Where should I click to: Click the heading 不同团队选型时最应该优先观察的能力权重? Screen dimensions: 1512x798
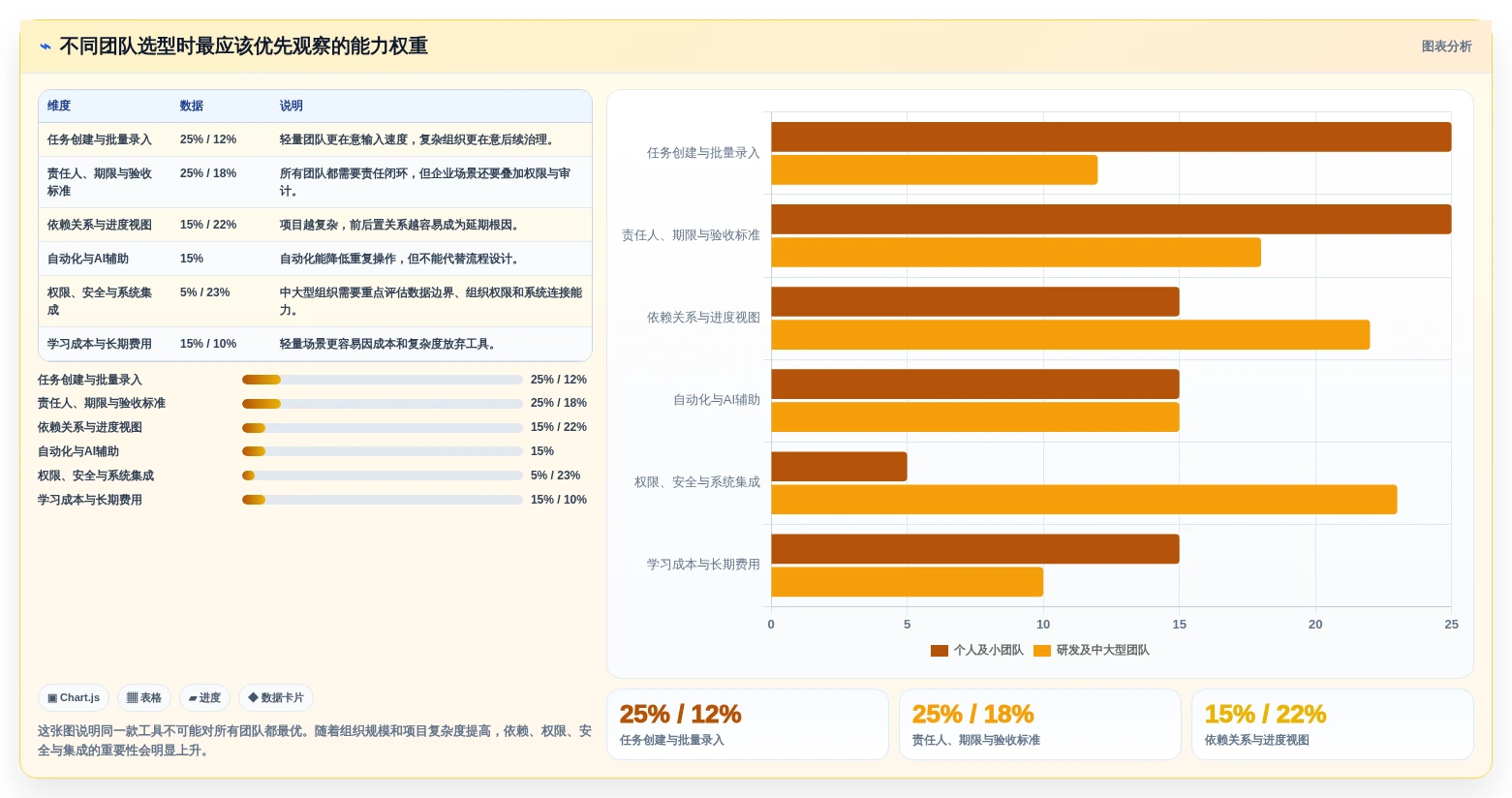[244, 46]
